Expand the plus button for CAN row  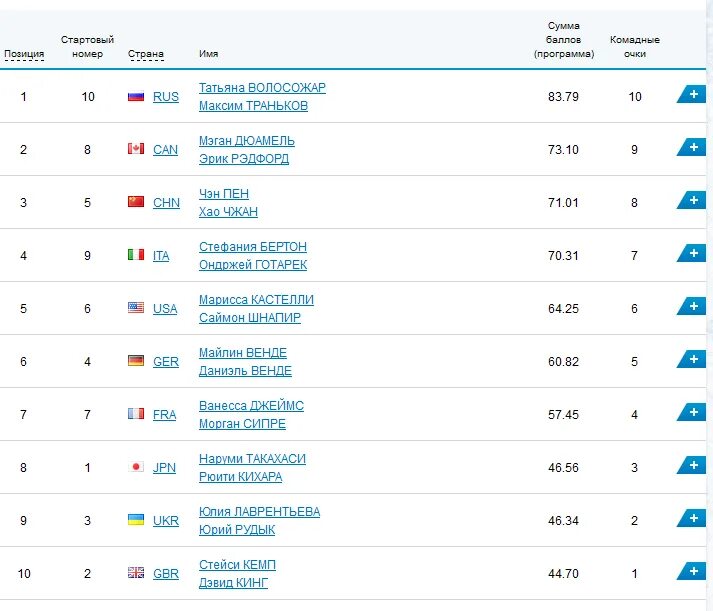(691, 148)
